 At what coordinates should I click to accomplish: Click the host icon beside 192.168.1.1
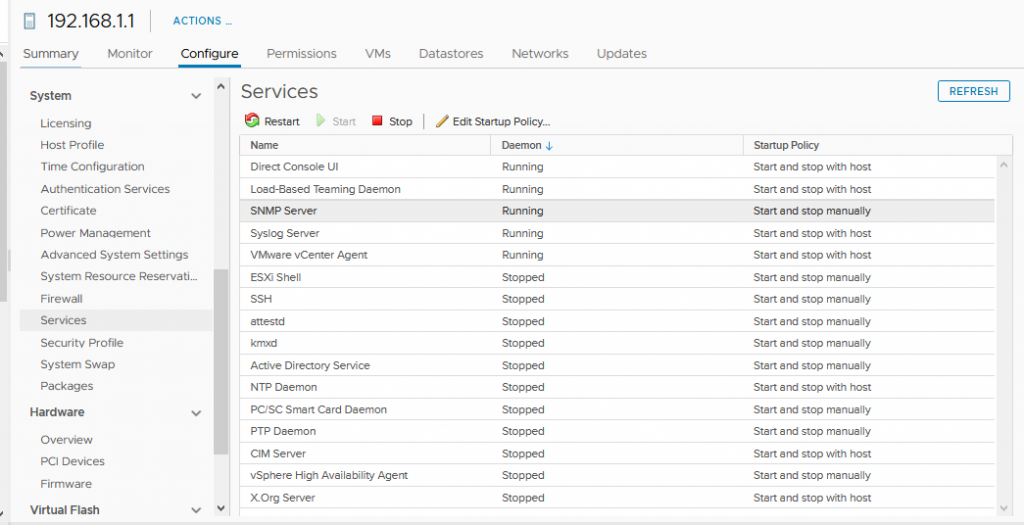(29, 21)
